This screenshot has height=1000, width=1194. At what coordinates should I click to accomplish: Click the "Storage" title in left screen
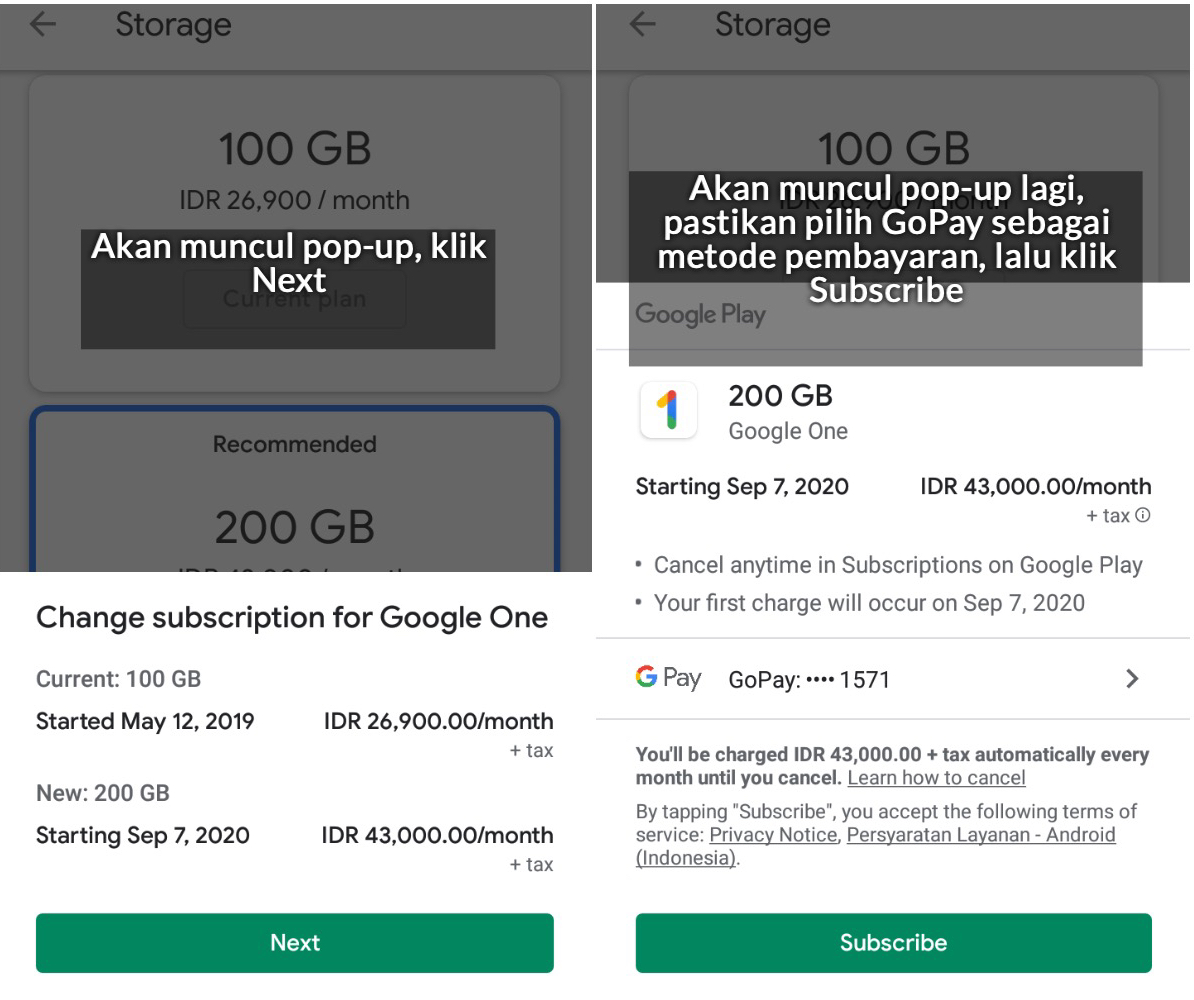click(173, 26)
